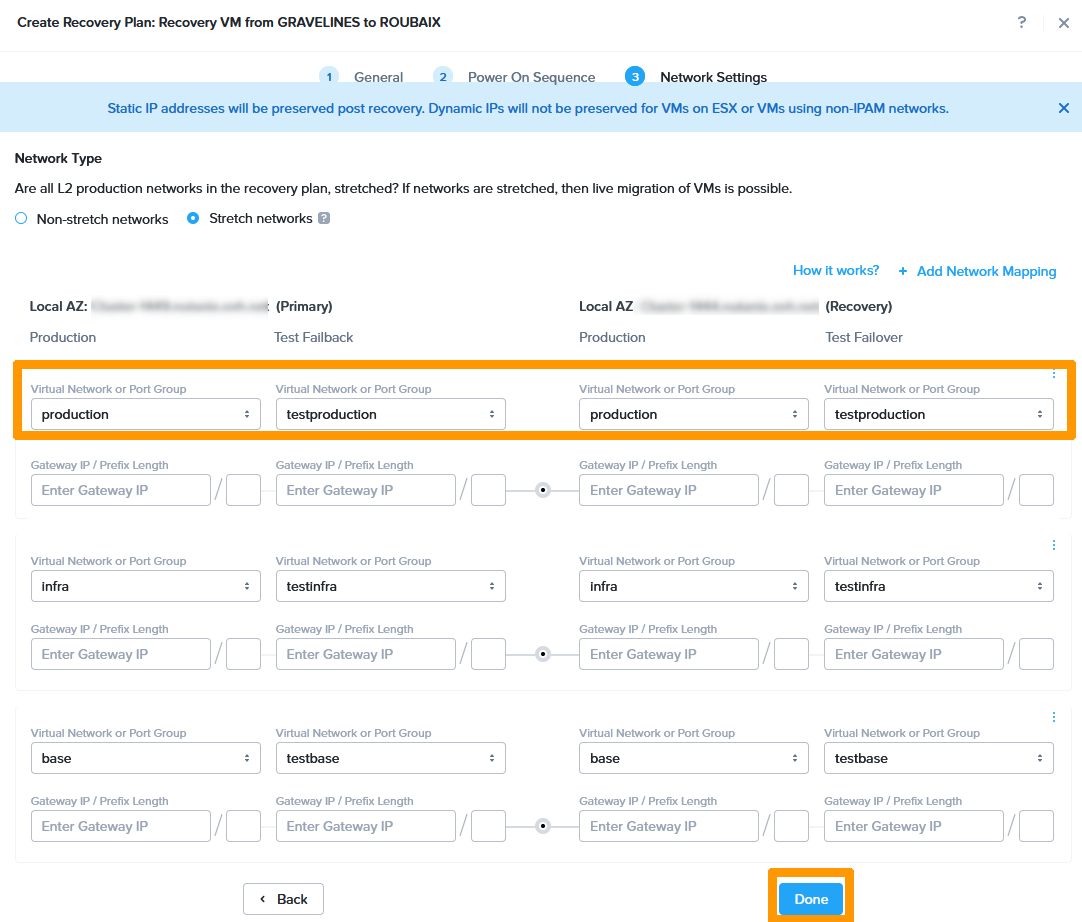Expand the primary testinfra Test Failback dropdown
The image size is (1082, 922).
(x=390, y=586)
